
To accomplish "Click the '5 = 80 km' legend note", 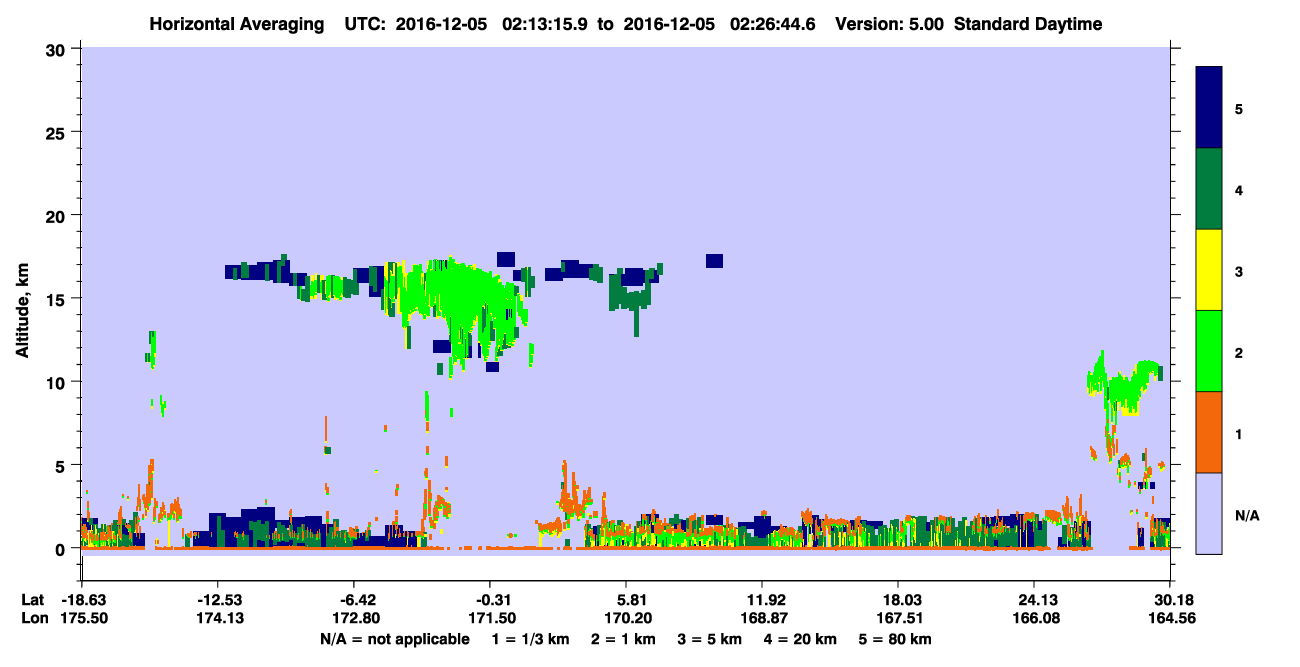I will click(895, 639).
